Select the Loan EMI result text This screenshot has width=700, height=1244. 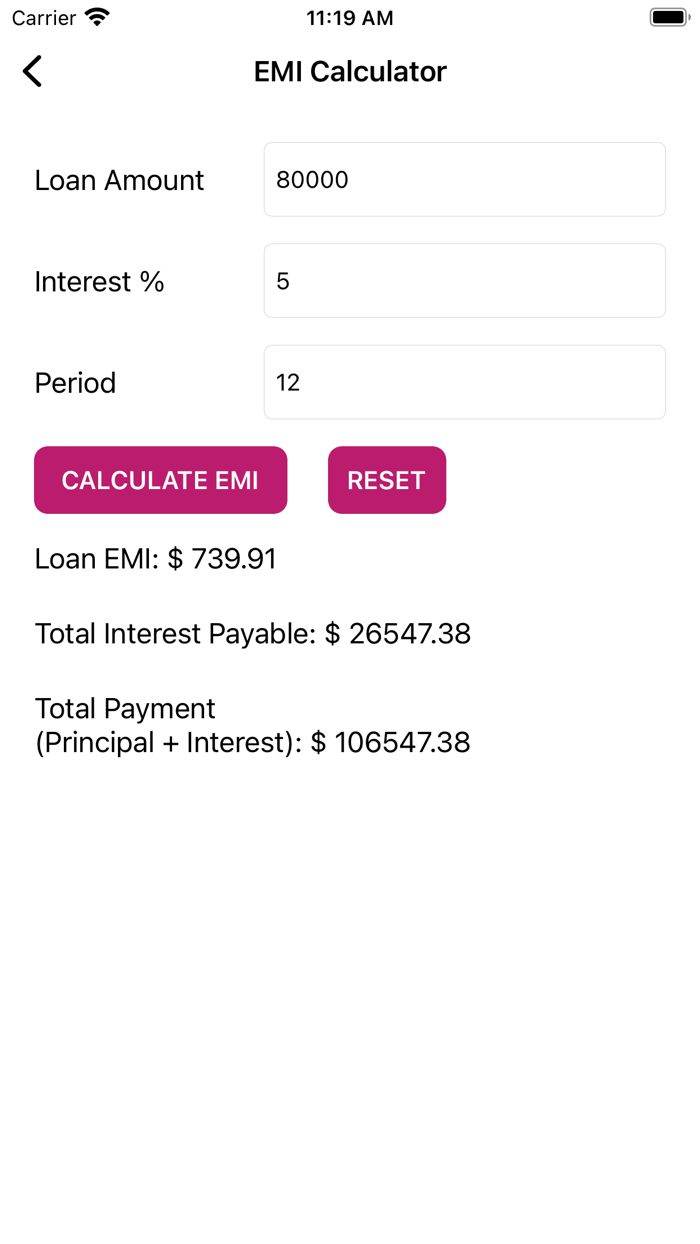[x=155, y=559]
